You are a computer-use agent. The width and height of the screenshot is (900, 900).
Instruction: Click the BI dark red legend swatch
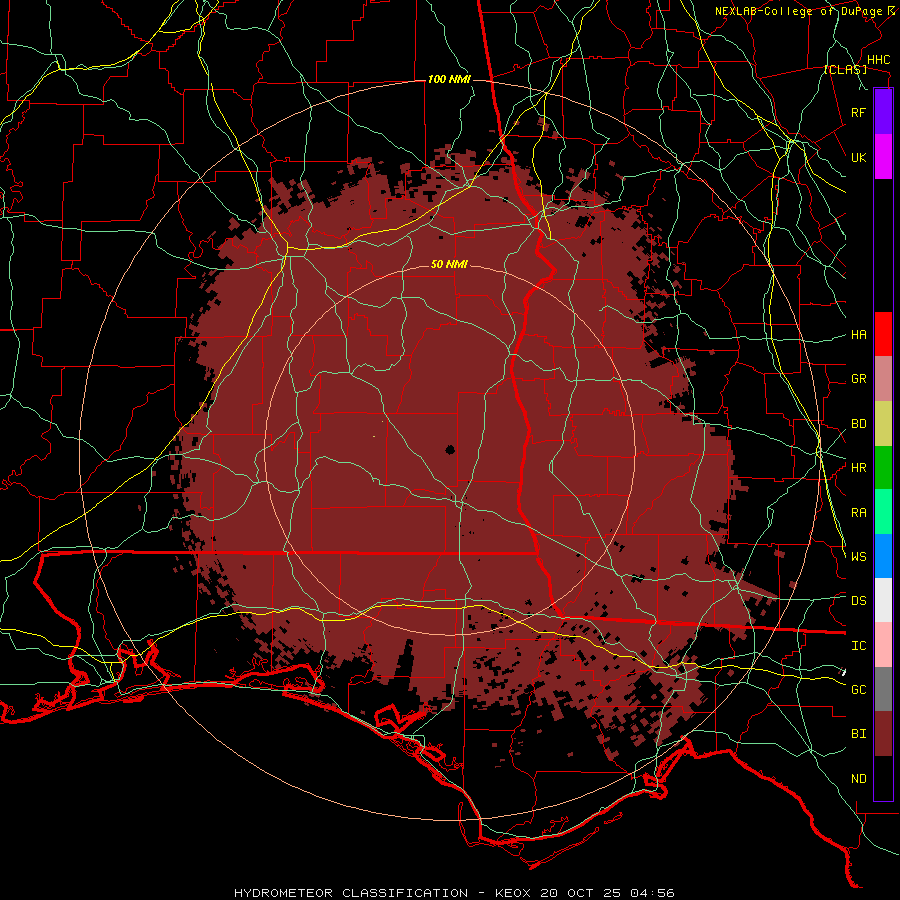click(883, 734)
